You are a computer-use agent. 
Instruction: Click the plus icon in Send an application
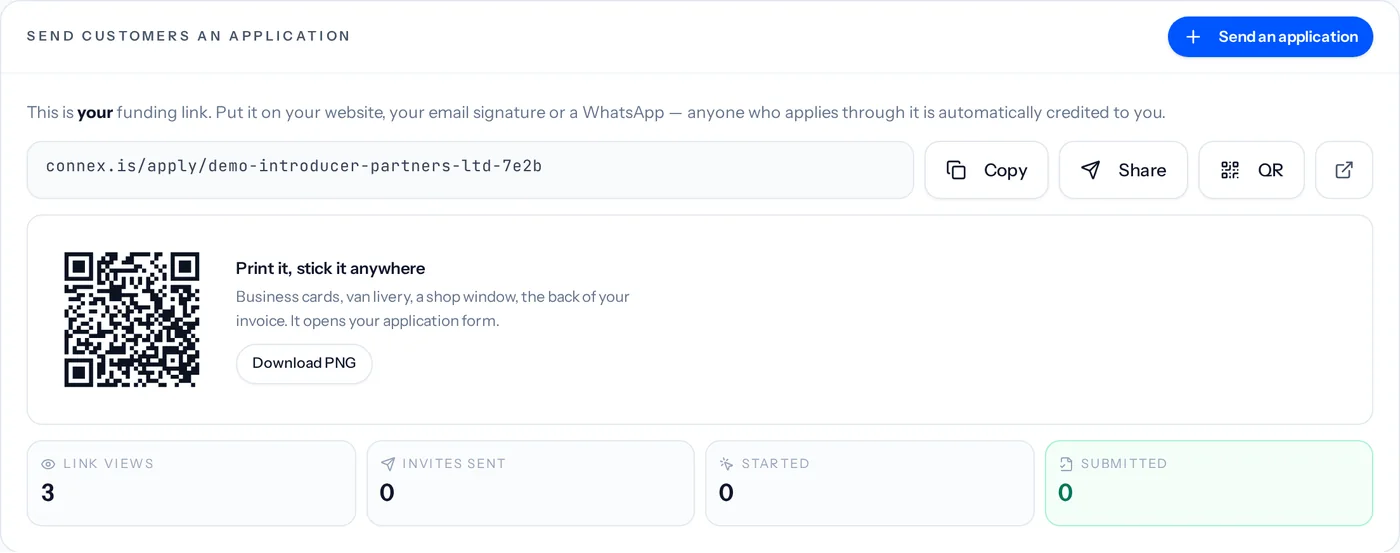coord(1192,37)
